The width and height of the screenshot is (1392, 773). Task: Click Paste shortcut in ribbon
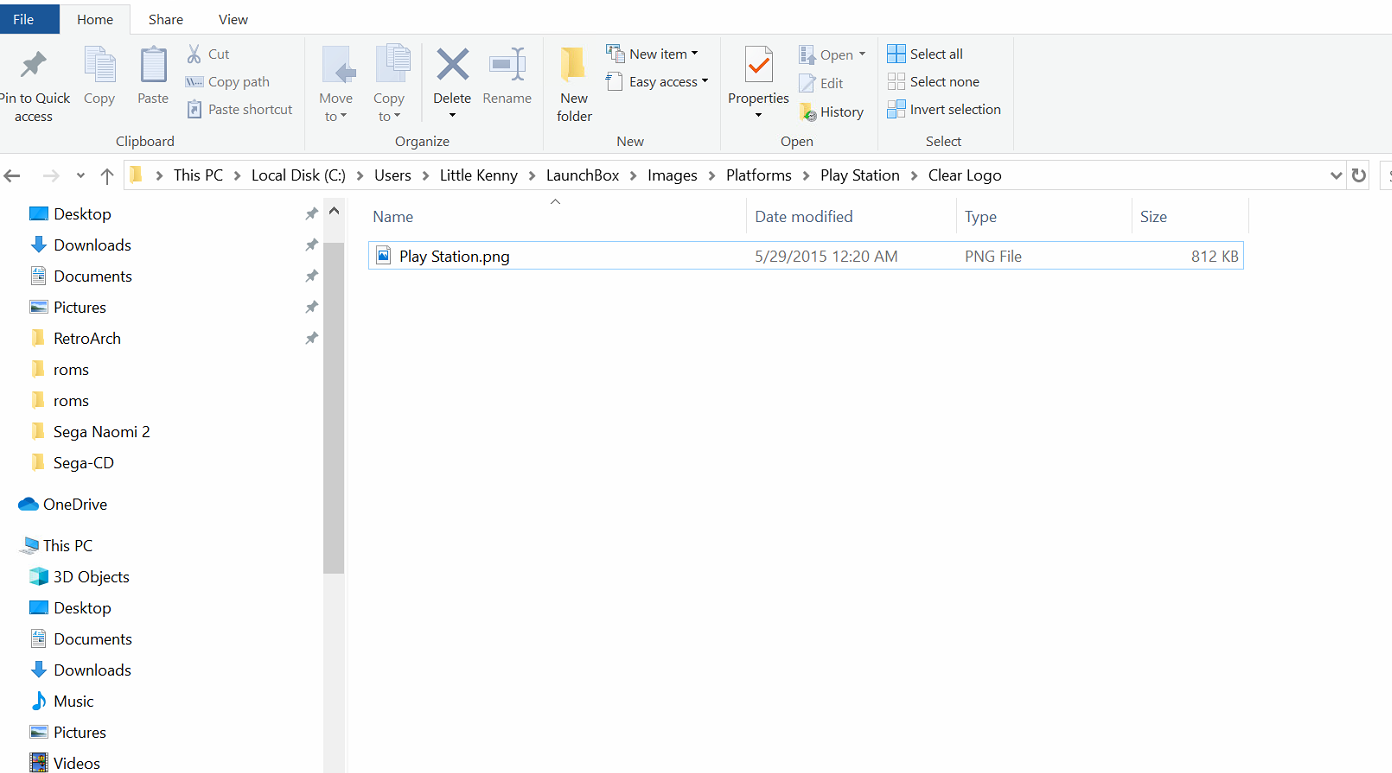click(x=240, y=110)
